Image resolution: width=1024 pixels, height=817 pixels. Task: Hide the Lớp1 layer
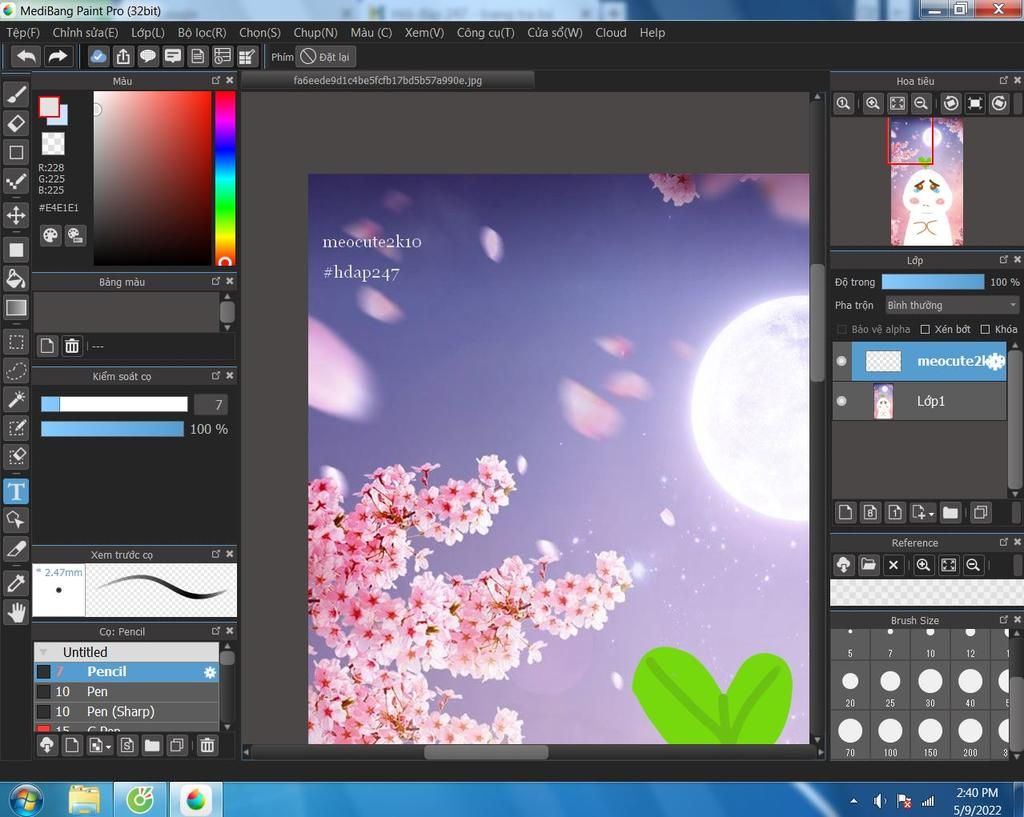point(841,401)
